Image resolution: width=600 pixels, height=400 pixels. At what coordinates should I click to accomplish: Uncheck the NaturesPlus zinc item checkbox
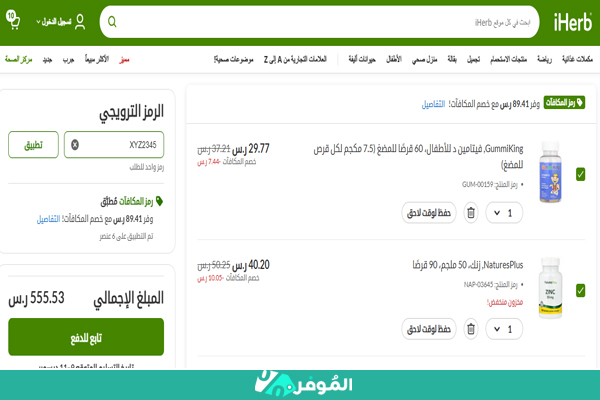tap(580, 291)
